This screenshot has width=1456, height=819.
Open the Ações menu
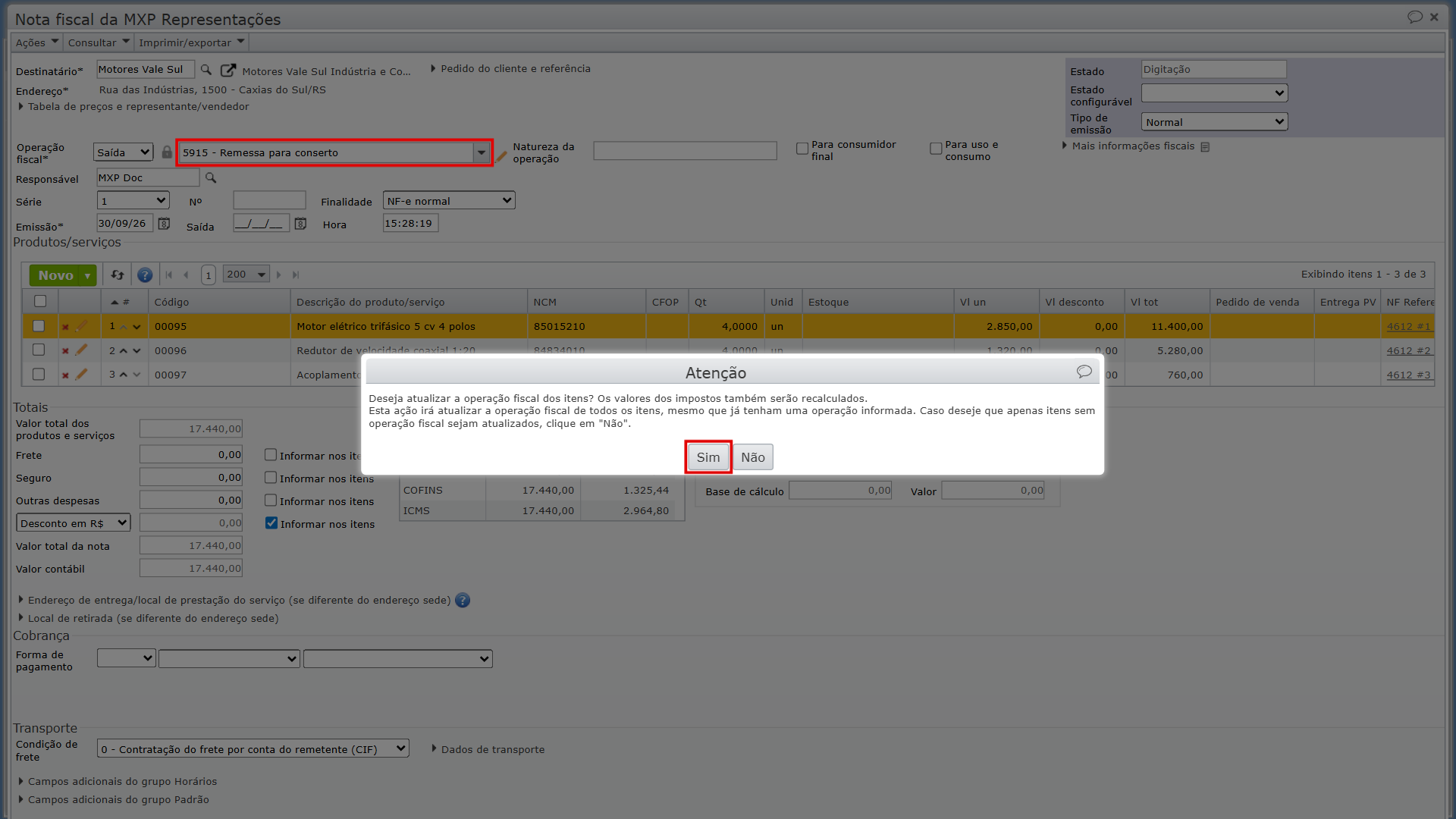click(x=36, y=42)
